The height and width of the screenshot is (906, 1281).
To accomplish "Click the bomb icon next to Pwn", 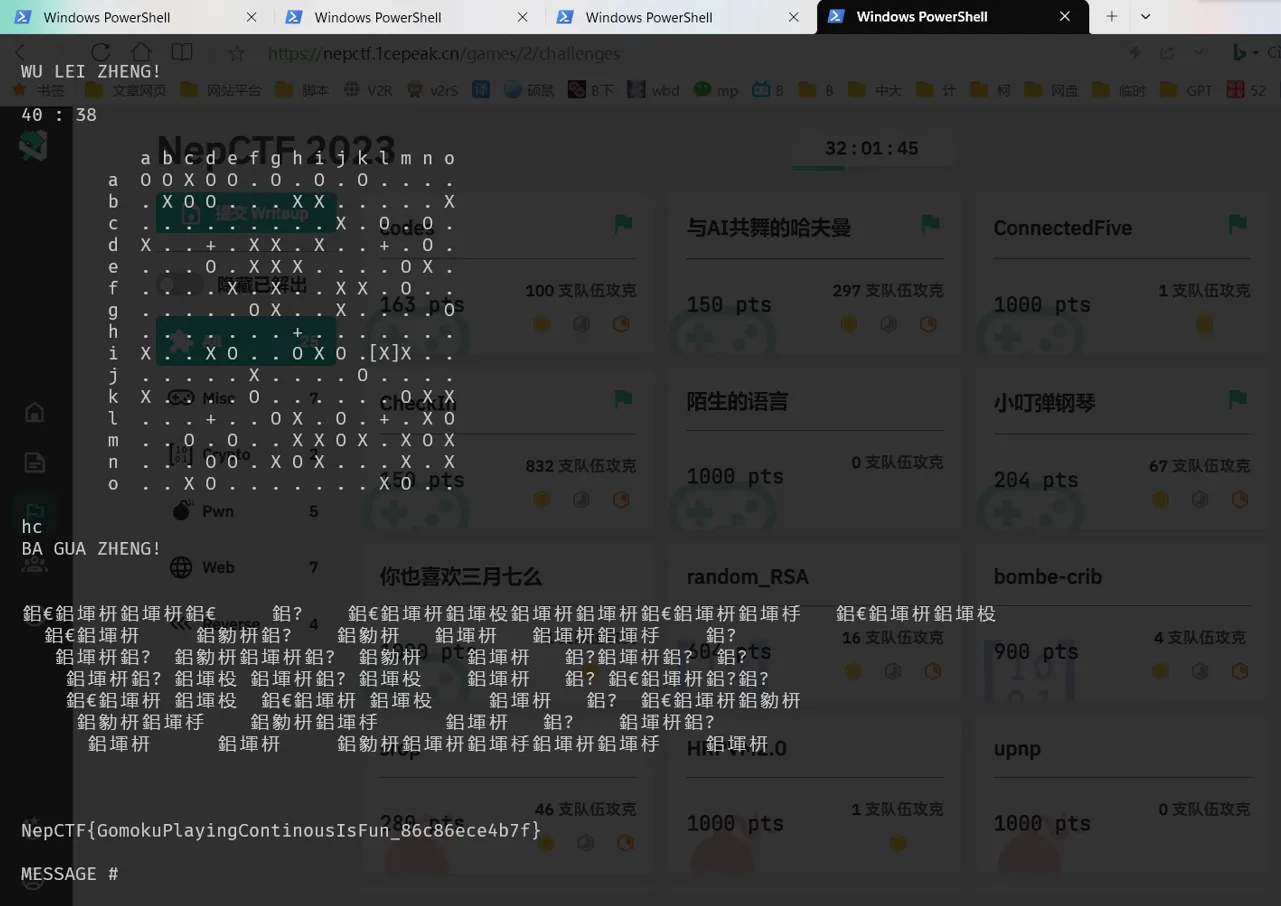I will coord(181,511).
